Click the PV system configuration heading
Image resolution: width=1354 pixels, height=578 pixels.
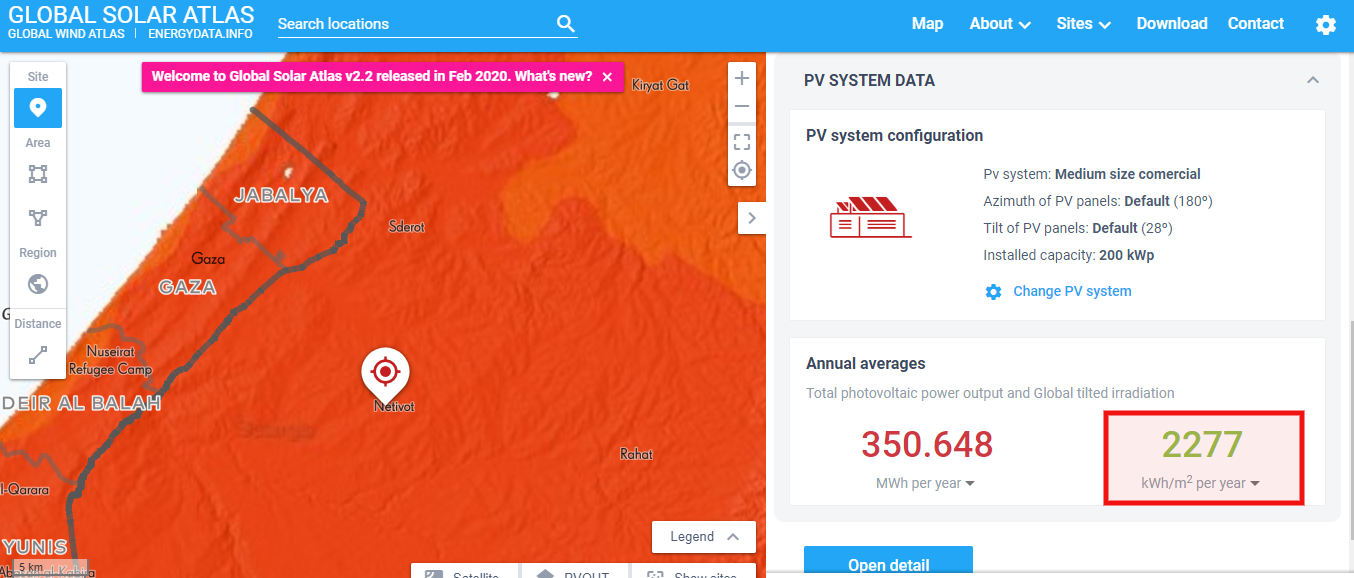(895, 136)
